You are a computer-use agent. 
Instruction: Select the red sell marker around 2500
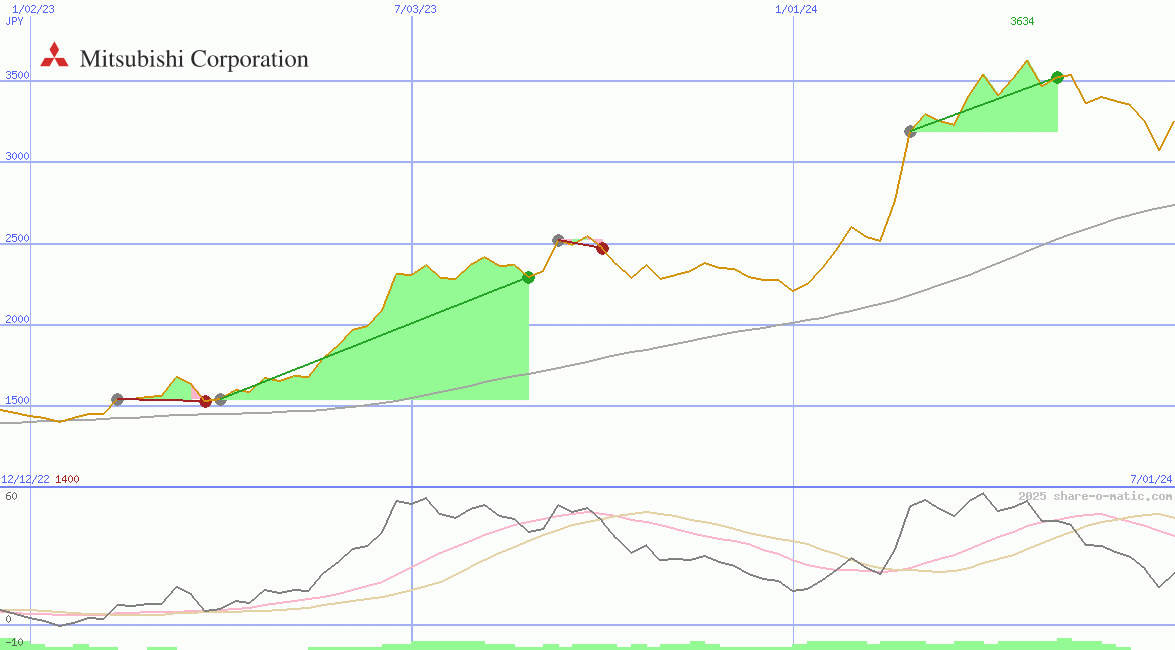pyautogui.click(x=601, y=247)
